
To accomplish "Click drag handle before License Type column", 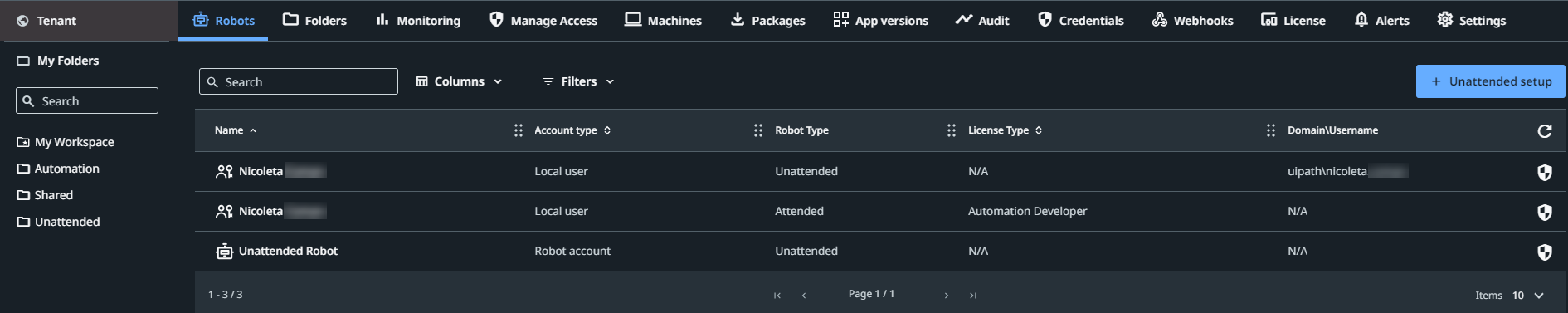I will point(952,130).
